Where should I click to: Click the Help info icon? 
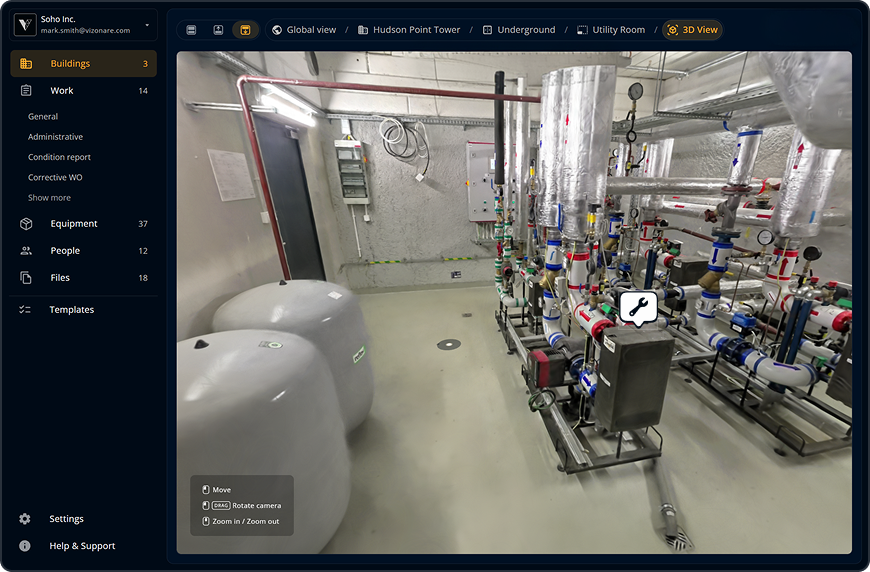click(x=25, y=546)
